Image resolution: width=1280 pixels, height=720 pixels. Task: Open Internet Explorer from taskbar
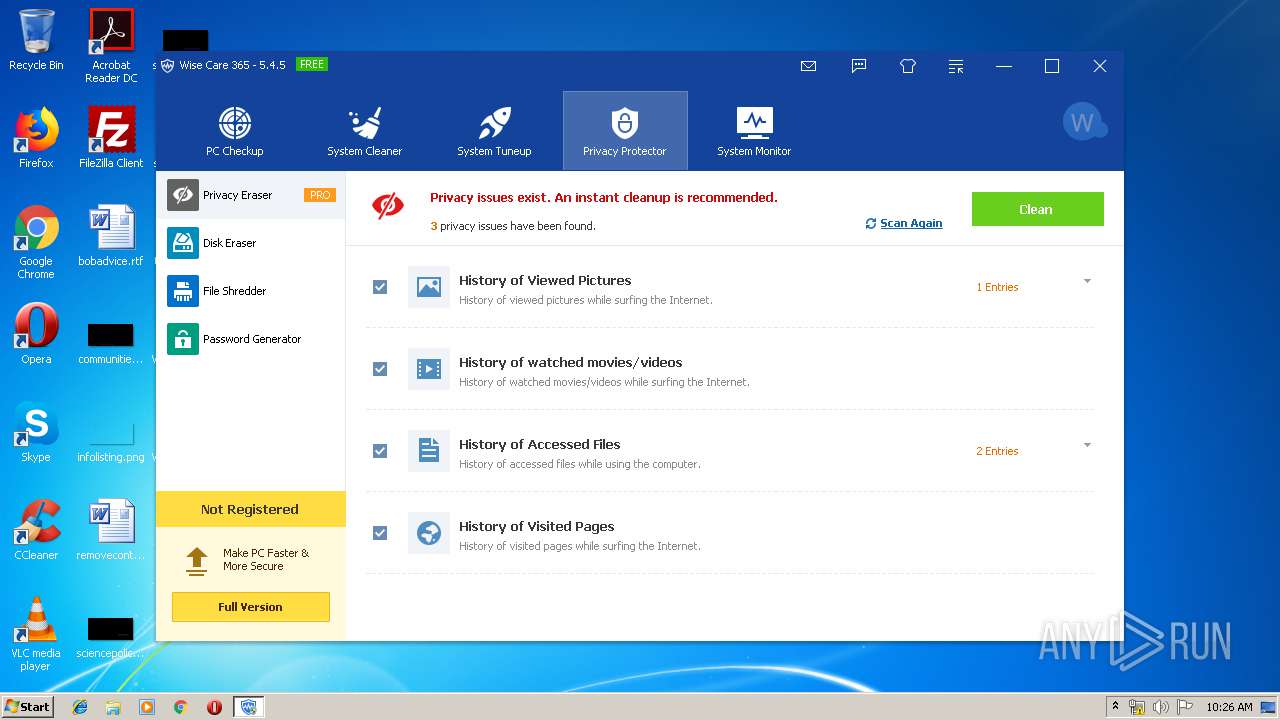coord(80,707)
